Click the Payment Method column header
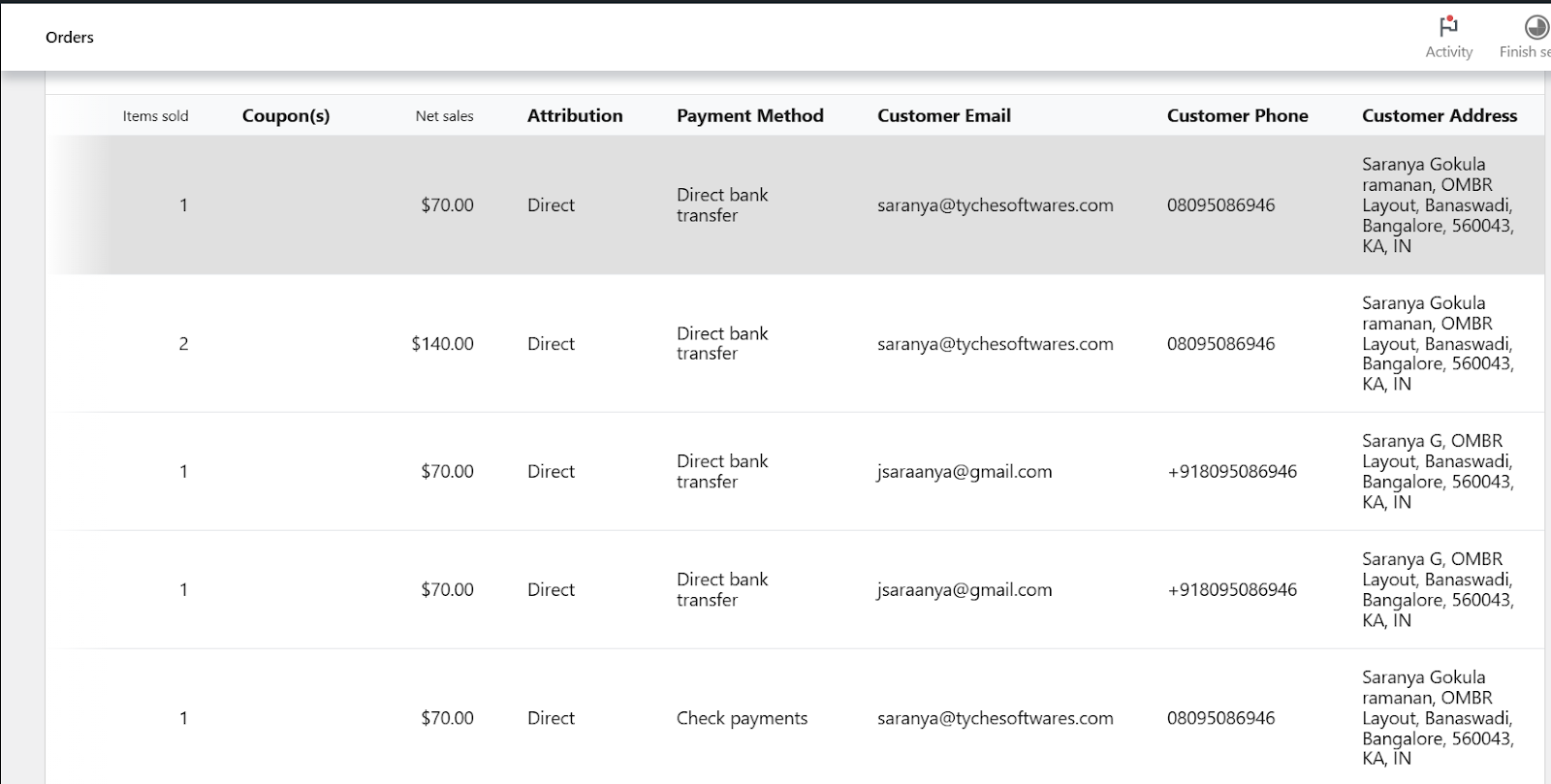 (x=749, y=116)
